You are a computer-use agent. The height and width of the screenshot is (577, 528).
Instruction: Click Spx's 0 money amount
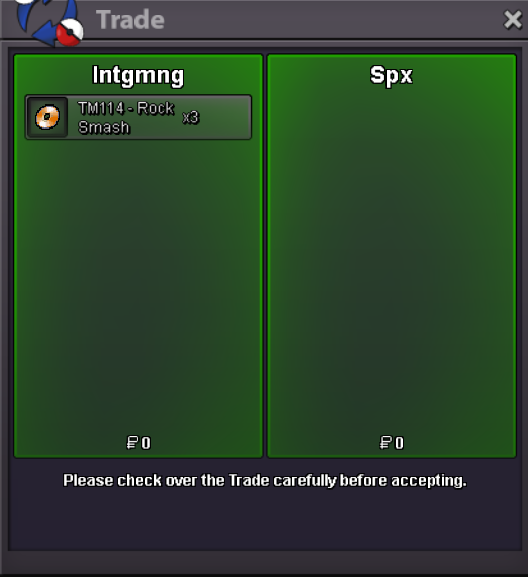pos(399,443)
